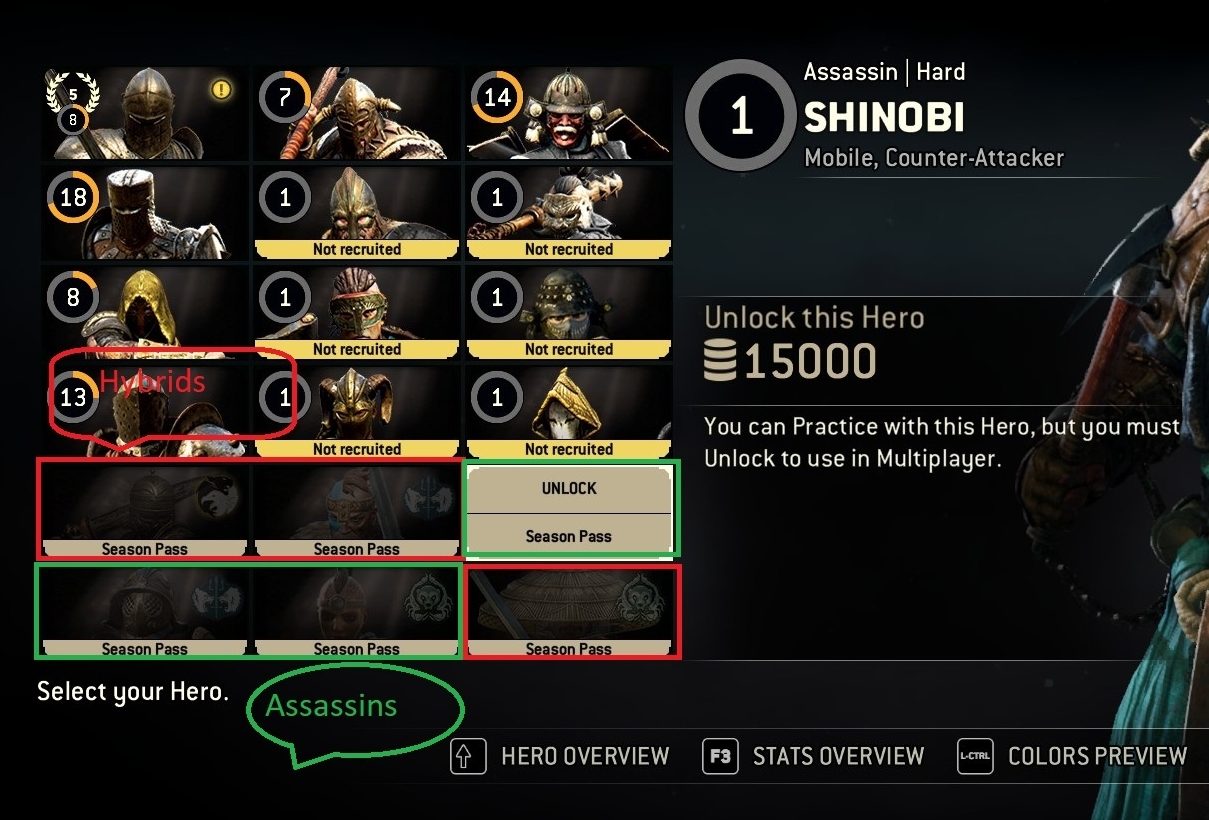Screen dimensions: 1209x820
Task: Select the level 14 samurai hero
Action: pos(568,114)
